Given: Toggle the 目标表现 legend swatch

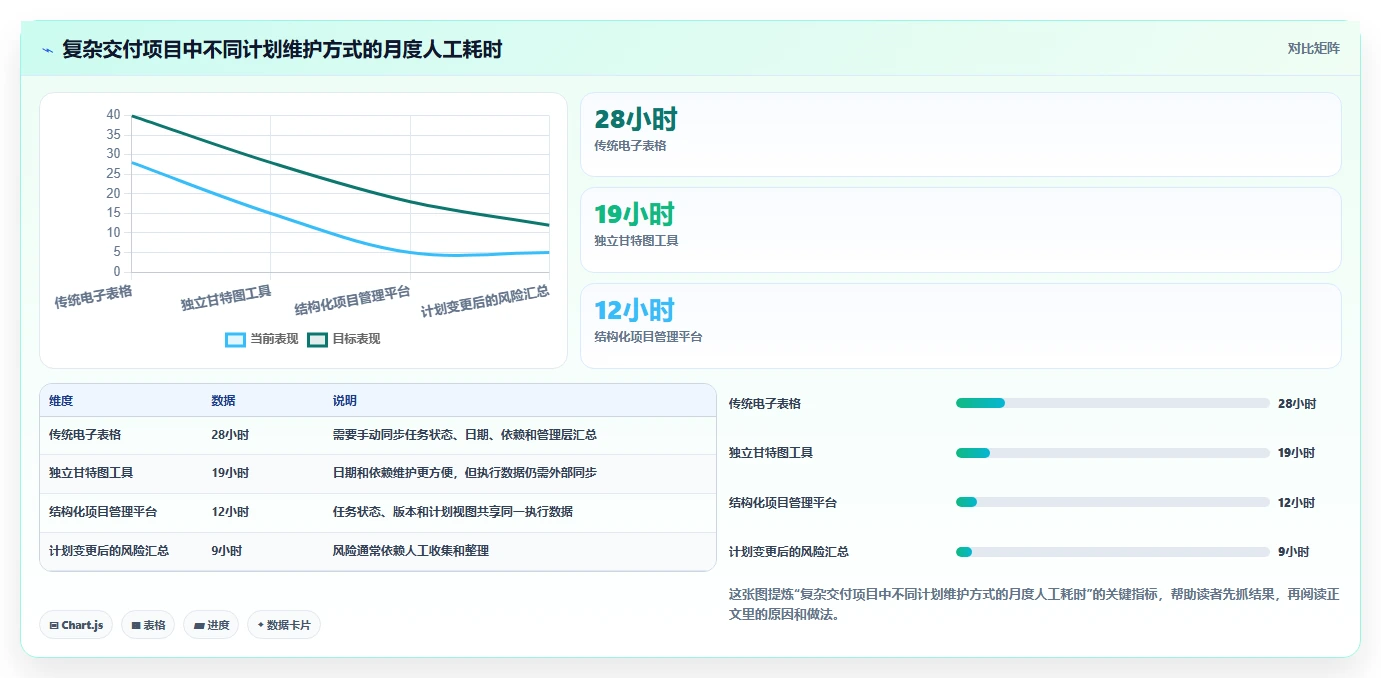Looking at the screenshot, I should [317, 339].
